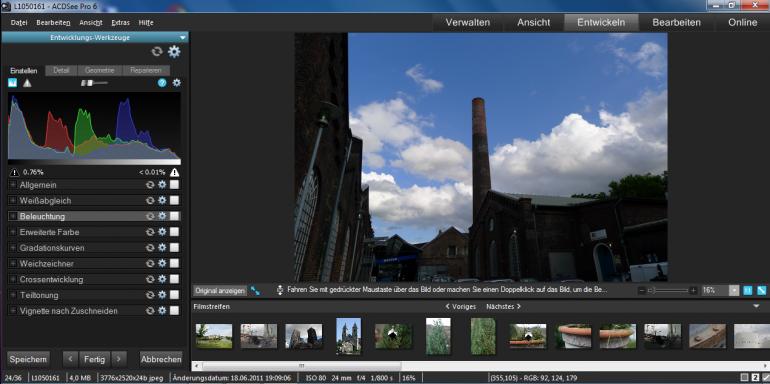The image size is (770, 384).
Task: Click the status bar checkmark tag icon
Action: (x=765, y=378)
